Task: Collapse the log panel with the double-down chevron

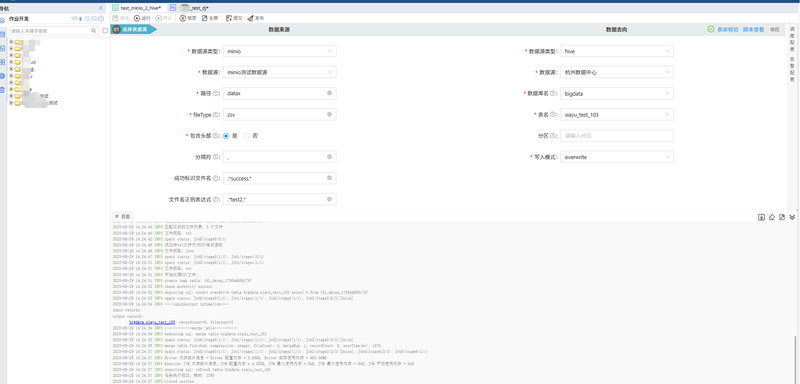Action: [792, 217]
